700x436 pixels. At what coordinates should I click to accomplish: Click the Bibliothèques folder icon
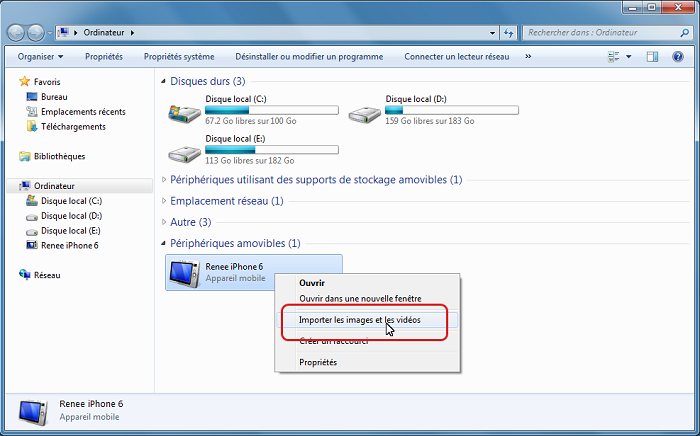pos(24,156)
